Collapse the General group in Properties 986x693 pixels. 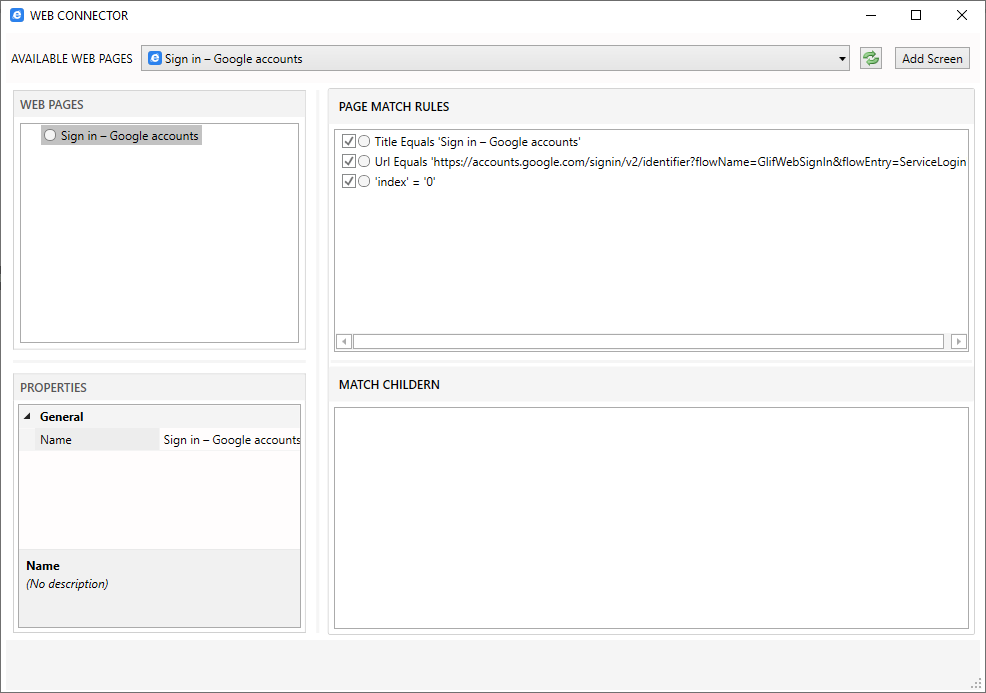tap(27, 416)
